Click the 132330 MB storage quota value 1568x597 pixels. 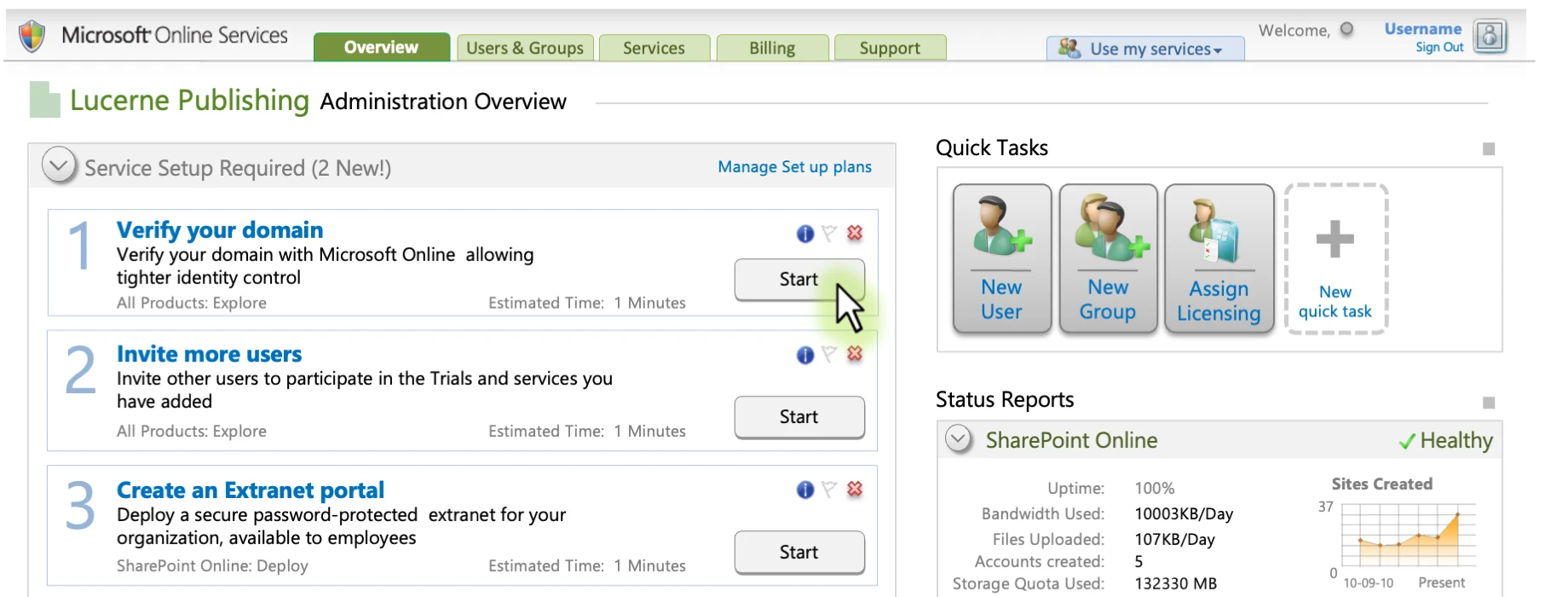pyautogui.click(x=1175, y=583)
